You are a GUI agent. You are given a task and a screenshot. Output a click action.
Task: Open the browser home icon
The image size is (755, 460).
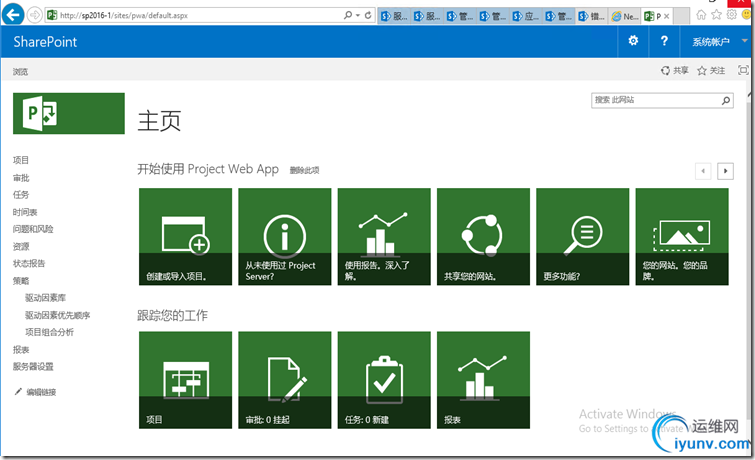[701, 15]
